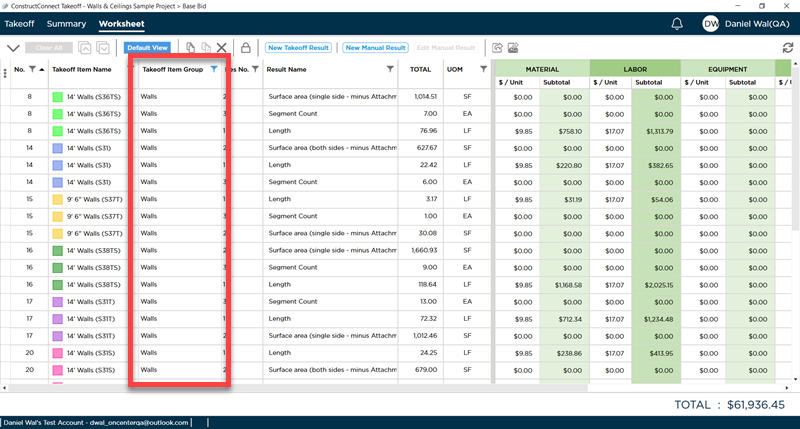Image resolution: width=800 pixels, height=429 pixels.
Task: Click purple swatch of first 14' Walls (S31T) row
Action: (x=58, y=302)
